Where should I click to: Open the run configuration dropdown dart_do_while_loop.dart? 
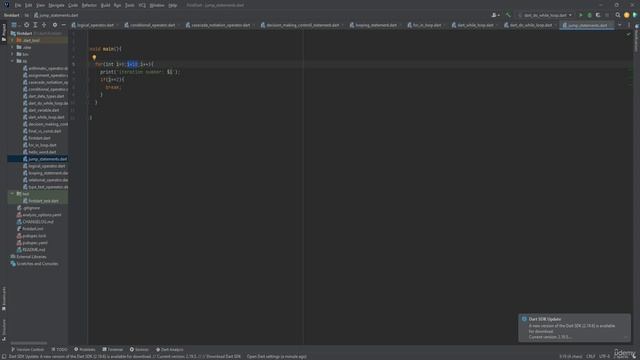point(545,15)
